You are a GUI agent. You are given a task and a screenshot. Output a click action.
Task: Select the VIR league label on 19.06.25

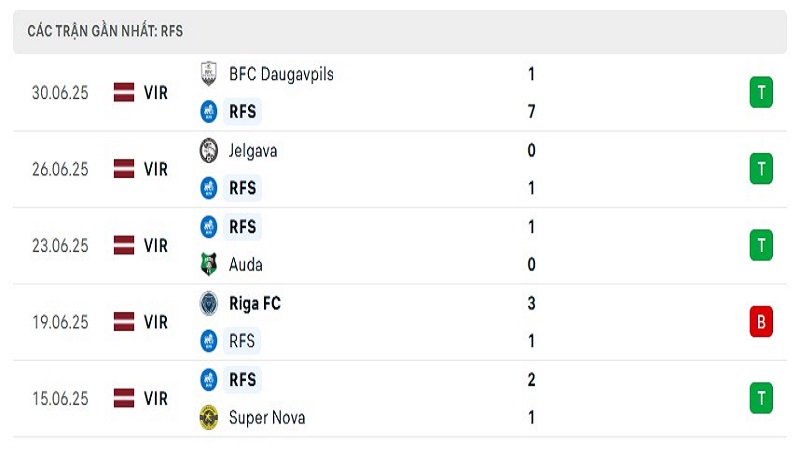click(x=156, y=322)
